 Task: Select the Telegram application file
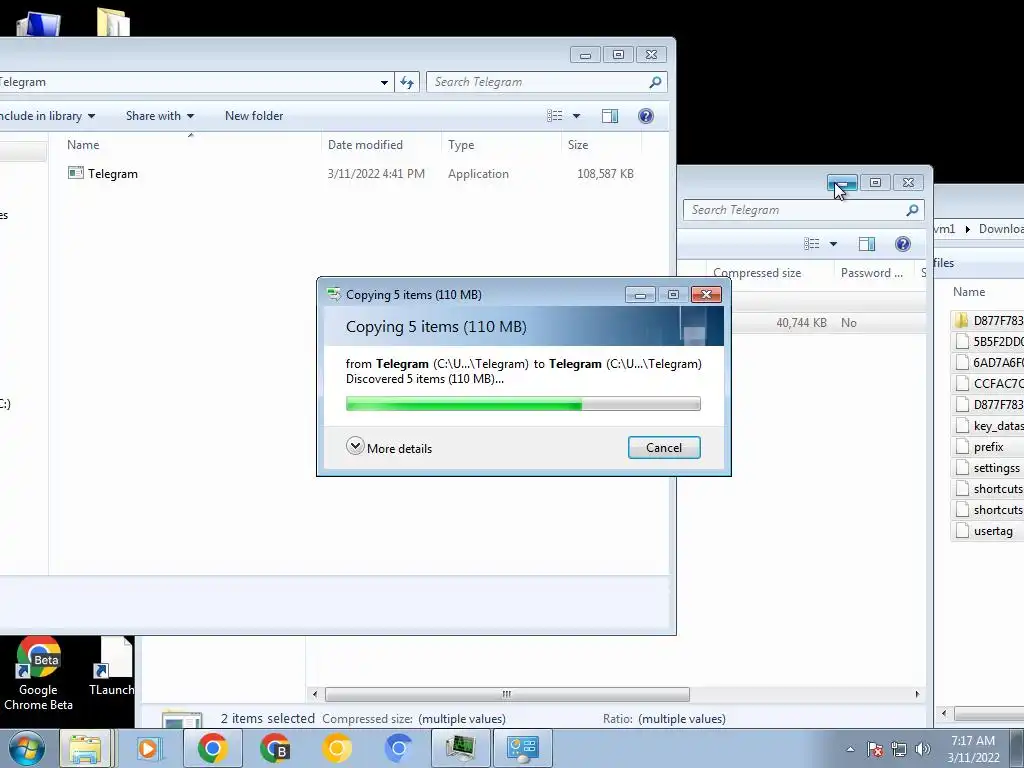(x=112, y=174)
